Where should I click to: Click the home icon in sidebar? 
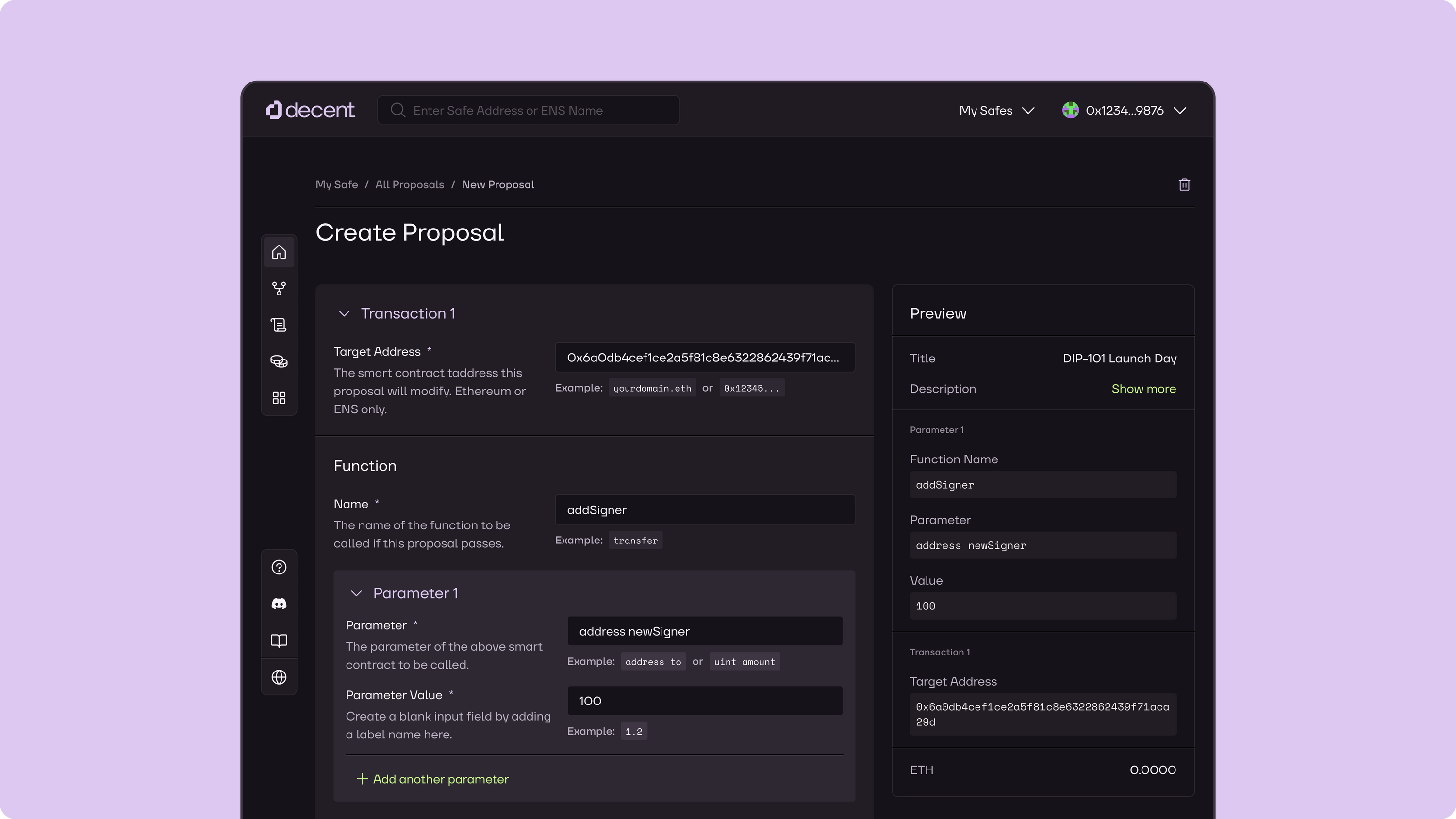(x=279, y=252)
